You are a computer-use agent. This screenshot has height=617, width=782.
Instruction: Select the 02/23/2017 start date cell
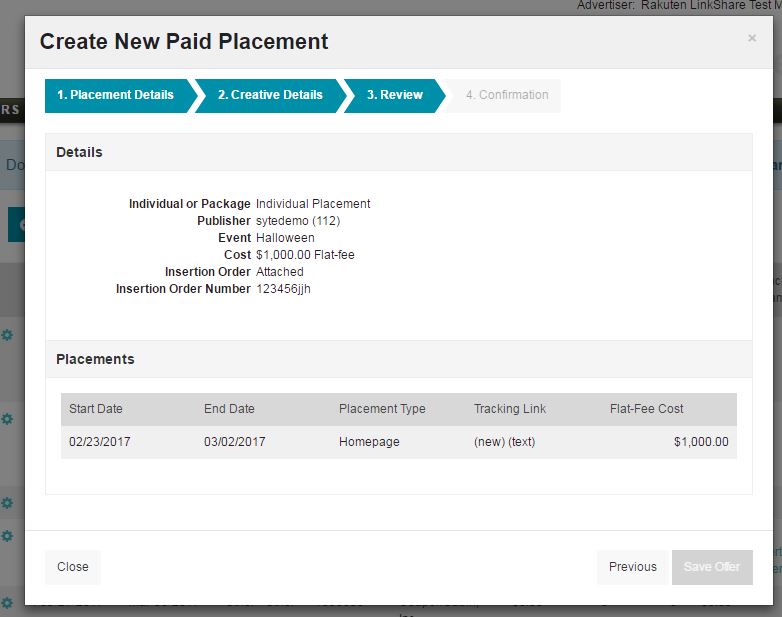100,442
